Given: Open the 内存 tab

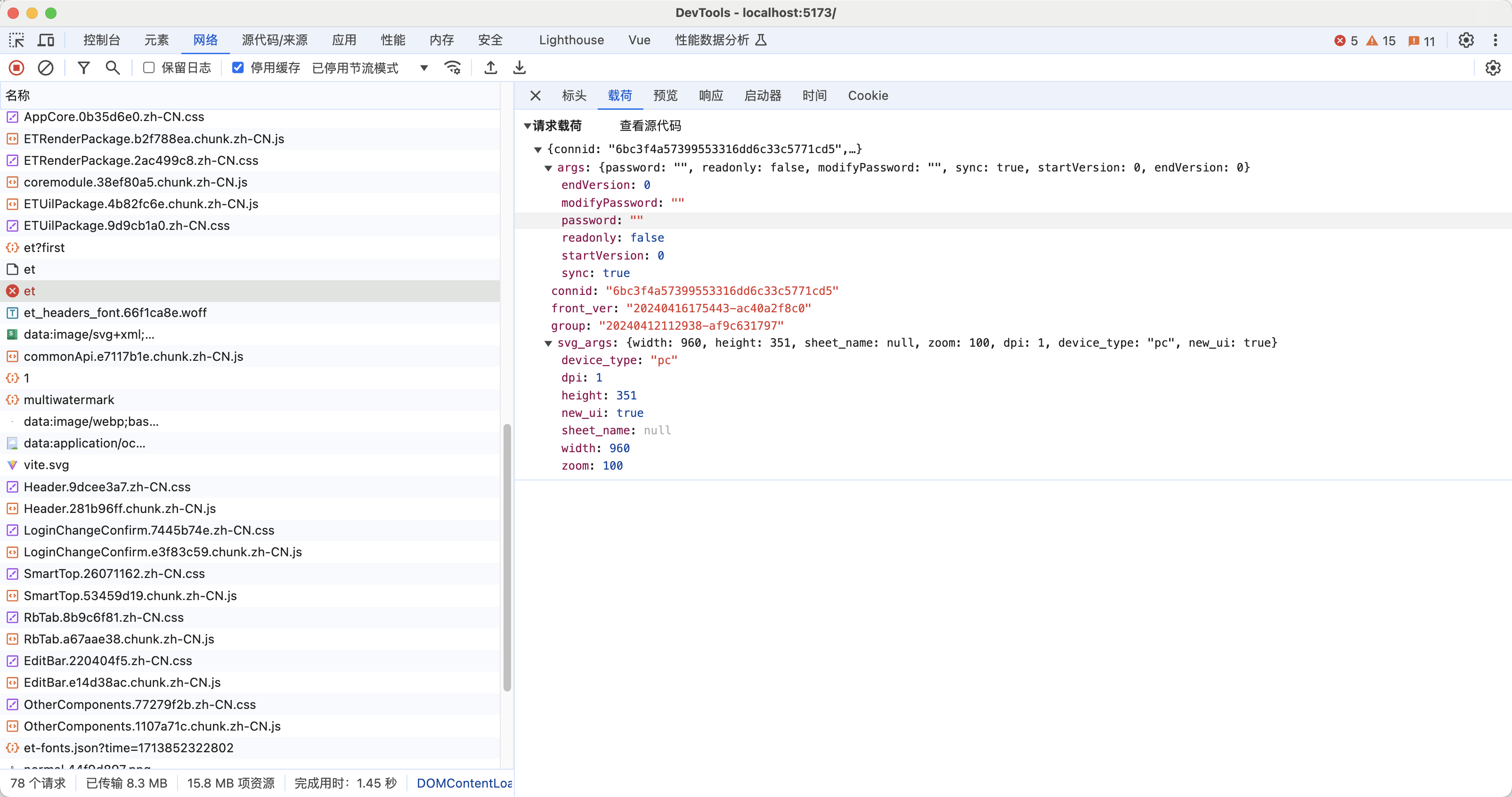Looking at the screenshot, I should [x=441, y=40].
